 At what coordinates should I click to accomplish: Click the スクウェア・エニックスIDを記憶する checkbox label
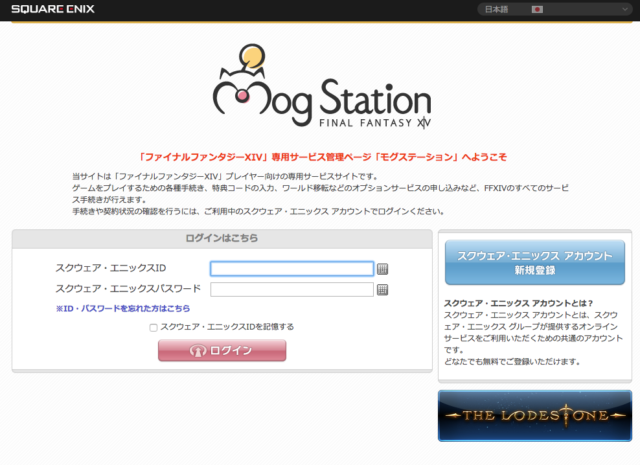coord(226,327)
